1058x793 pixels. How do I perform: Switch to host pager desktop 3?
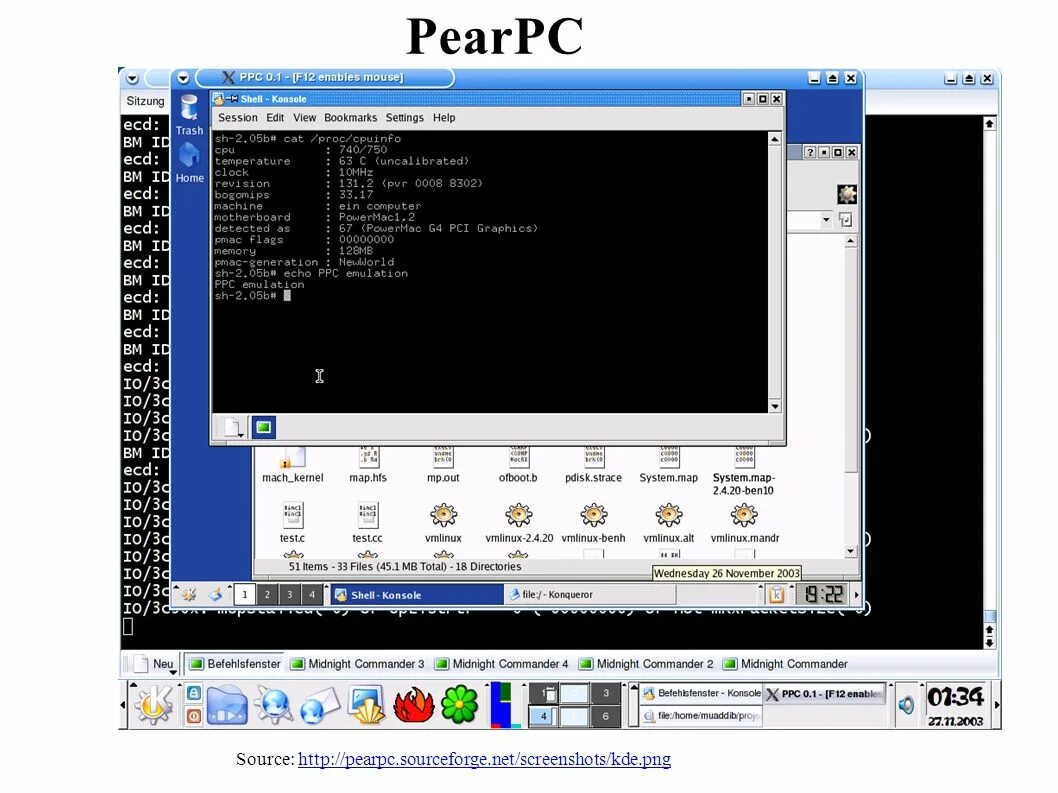click(x=605, y=693)
